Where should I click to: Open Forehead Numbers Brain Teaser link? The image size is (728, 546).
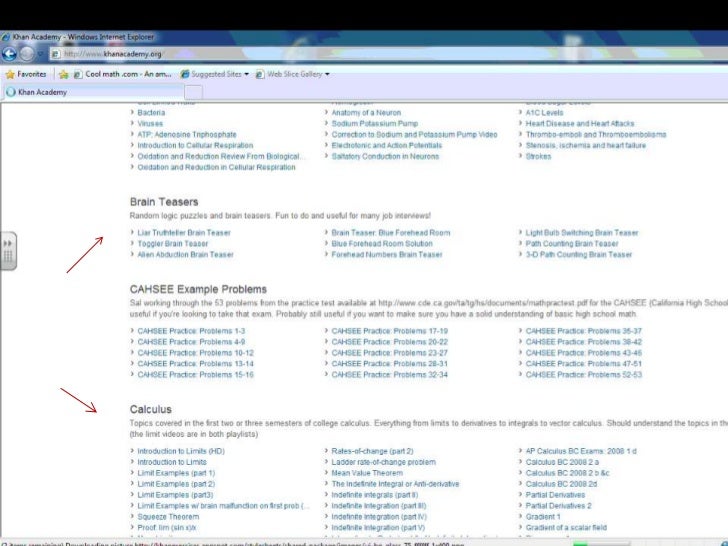click(387, 254)
